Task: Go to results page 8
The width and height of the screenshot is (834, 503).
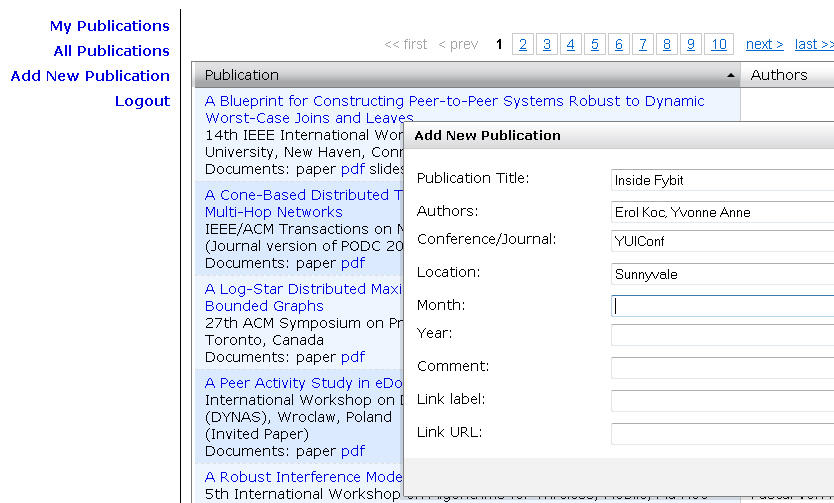Action: 666,44
